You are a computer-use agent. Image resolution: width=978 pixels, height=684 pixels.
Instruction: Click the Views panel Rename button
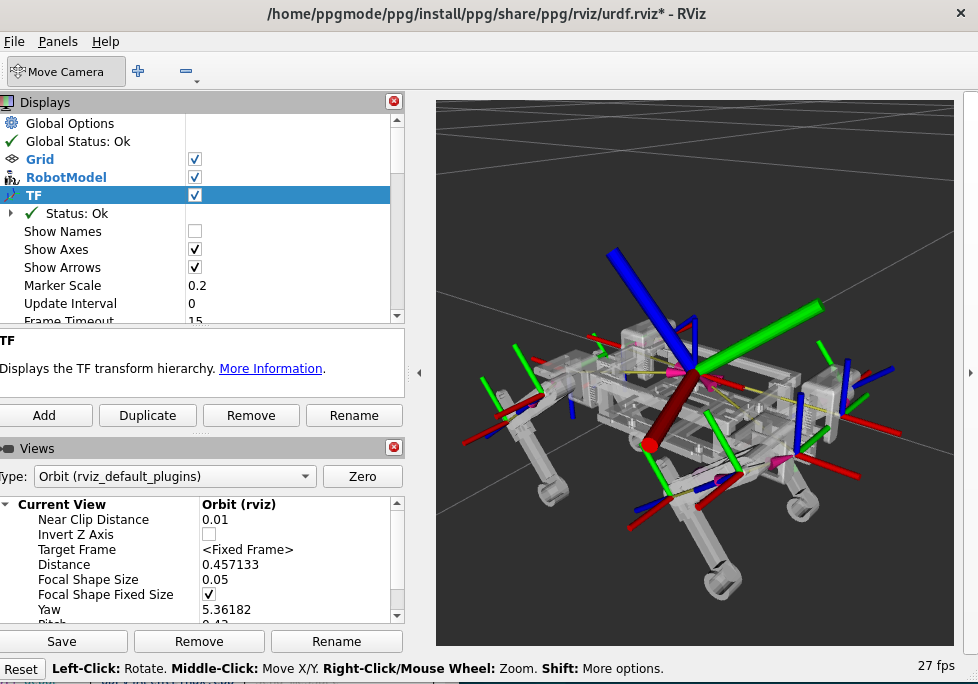pos(337,642)
